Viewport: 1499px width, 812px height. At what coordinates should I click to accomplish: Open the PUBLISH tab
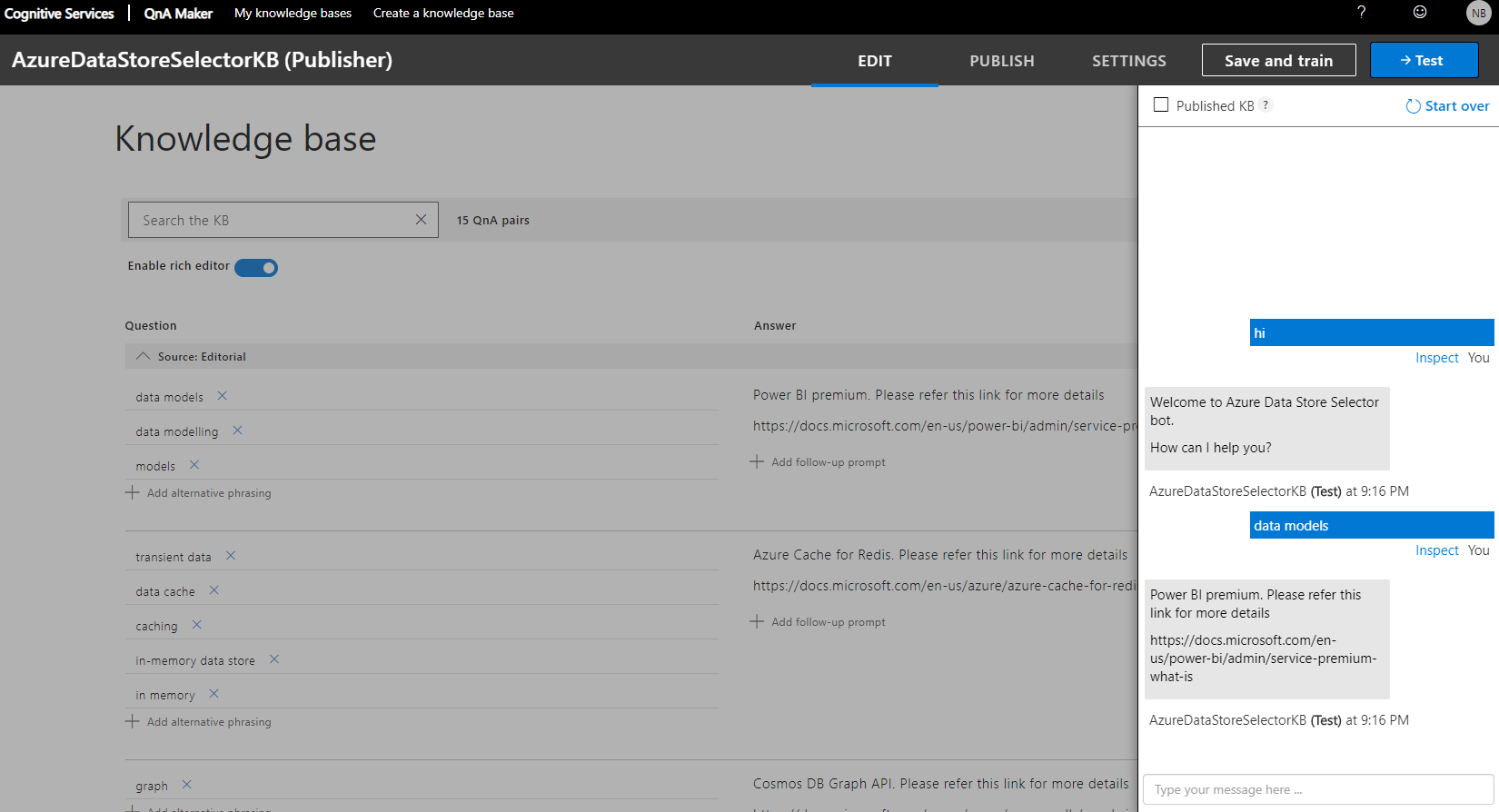click(1002, 61)
